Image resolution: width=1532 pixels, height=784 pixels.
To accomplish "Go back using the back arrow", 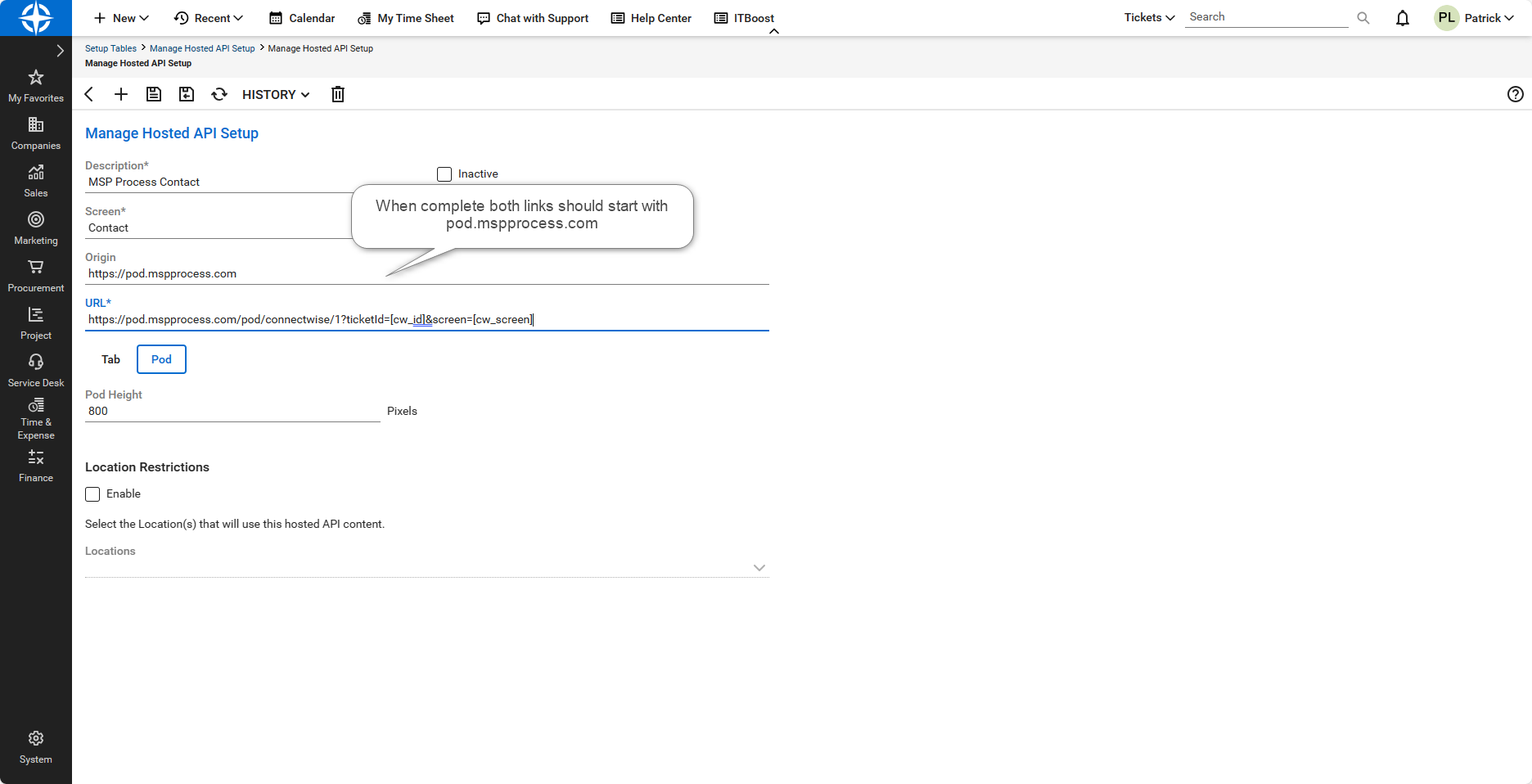I will tap(89, 94).
